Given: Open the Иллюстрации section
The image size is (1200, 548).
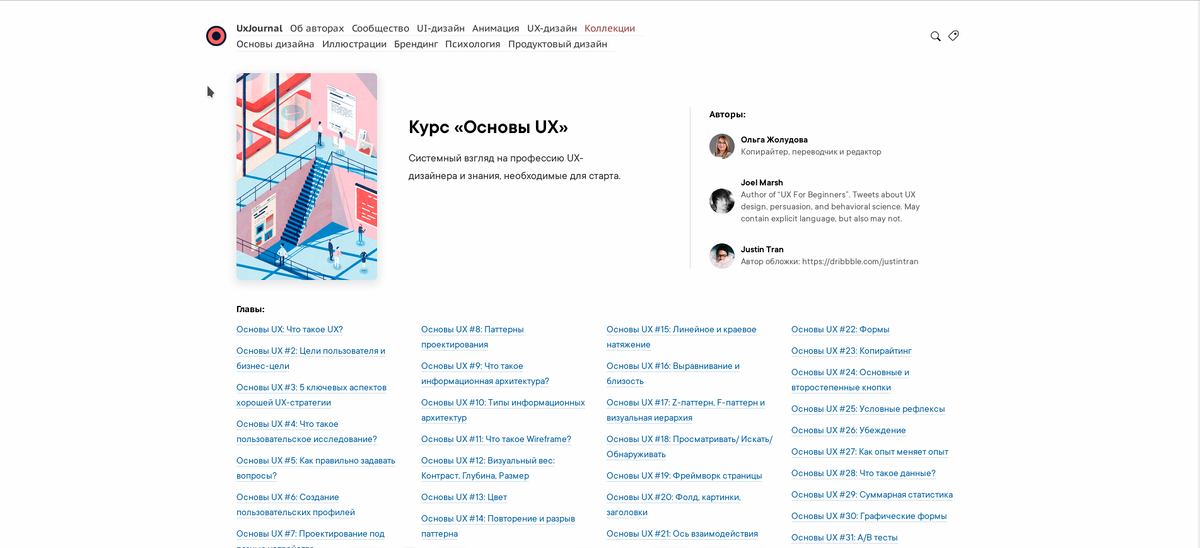Looking at the screenshot, I should 354,44.
